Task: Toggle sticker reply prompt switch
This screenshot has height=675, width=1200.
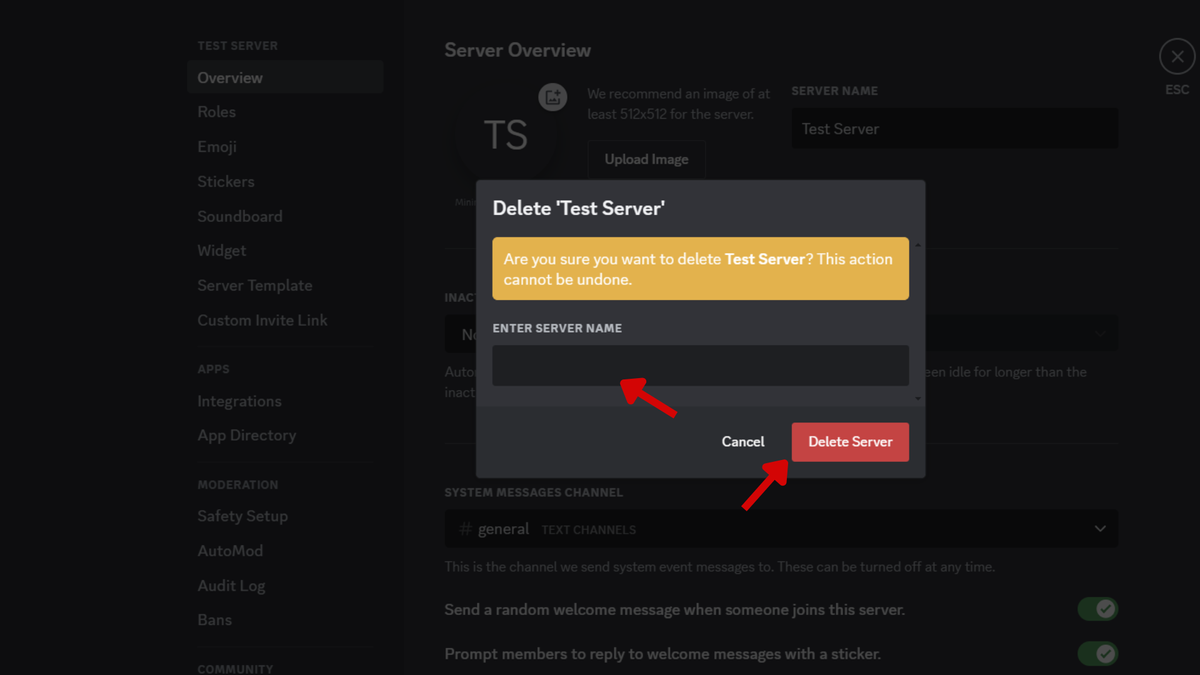Action: [1097, 654]
